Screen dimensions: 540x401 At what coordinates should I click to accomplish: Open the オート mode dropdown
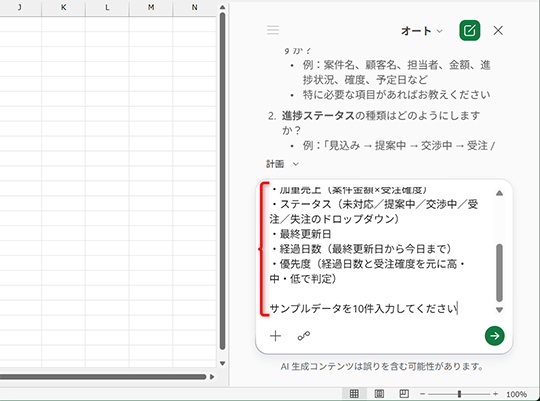click(x=422, y=31)
